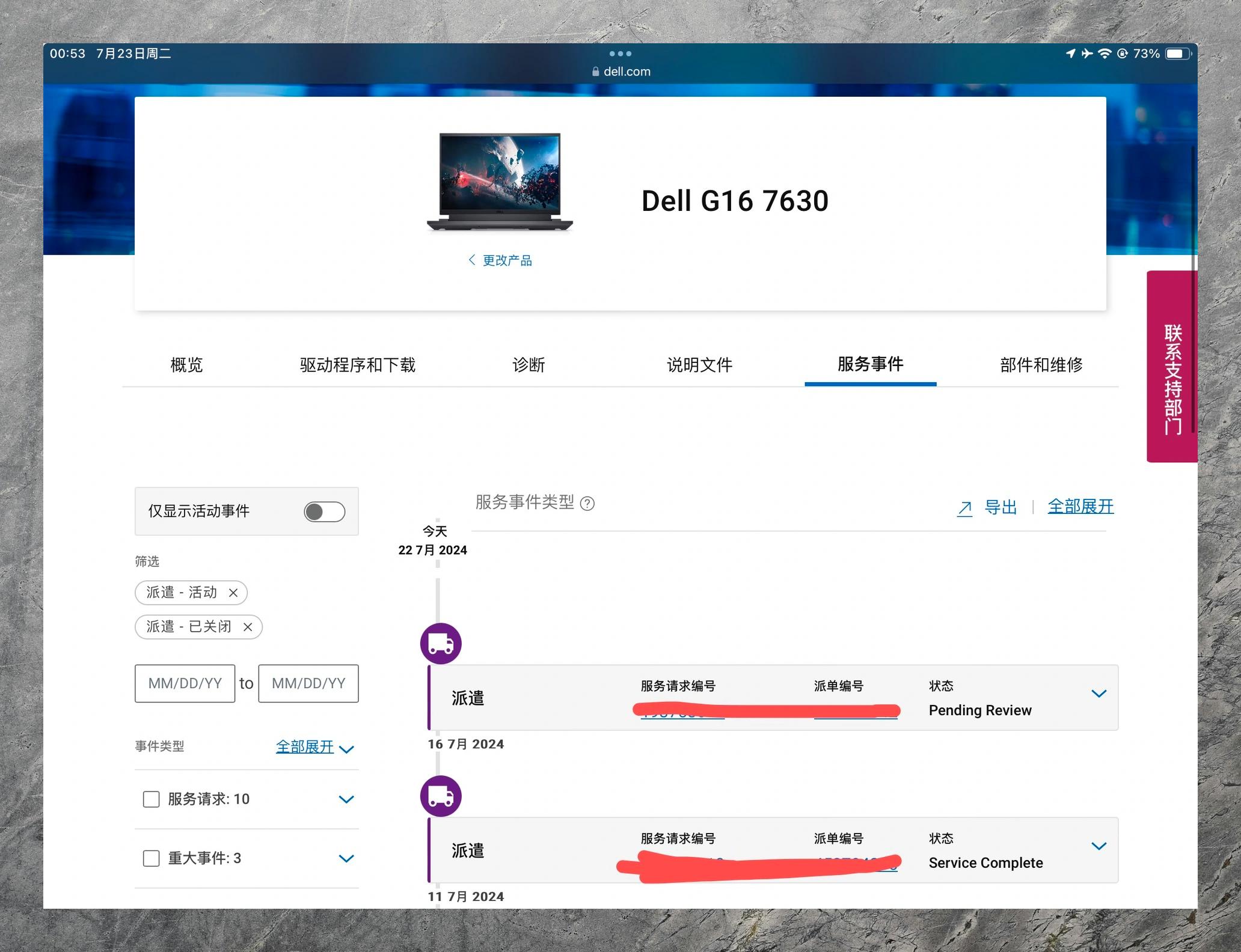Tap the airplane mode icon in status bar
This screenshot has height=952, width=1241.
click(1087, 53)
